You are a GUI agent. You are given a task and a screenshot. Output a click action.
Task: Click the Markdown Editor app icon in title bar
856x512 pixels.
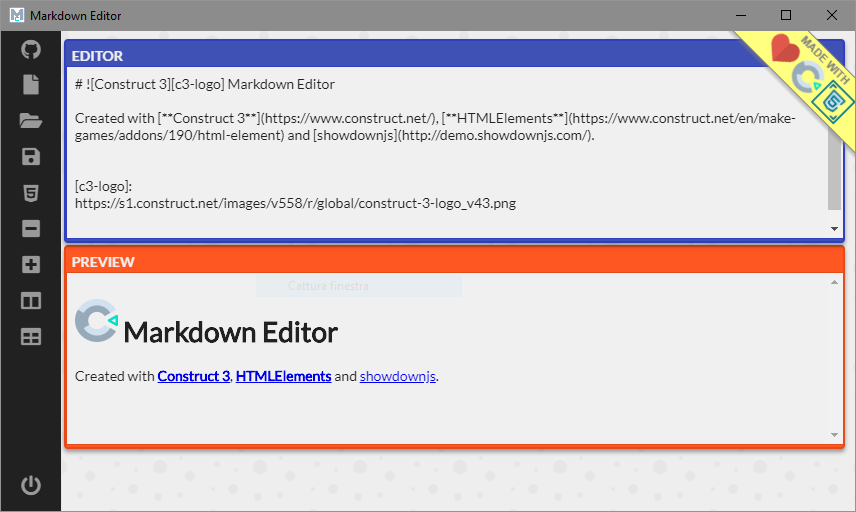17,15
